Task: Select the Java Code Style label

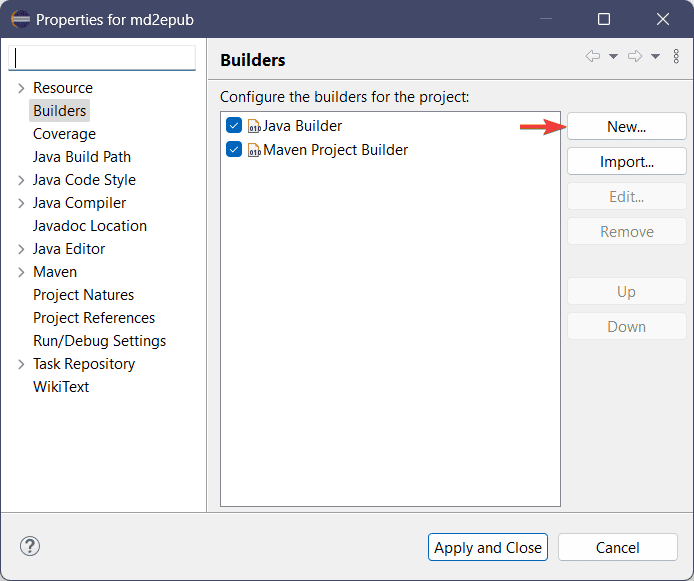Action: pos(84,180)
